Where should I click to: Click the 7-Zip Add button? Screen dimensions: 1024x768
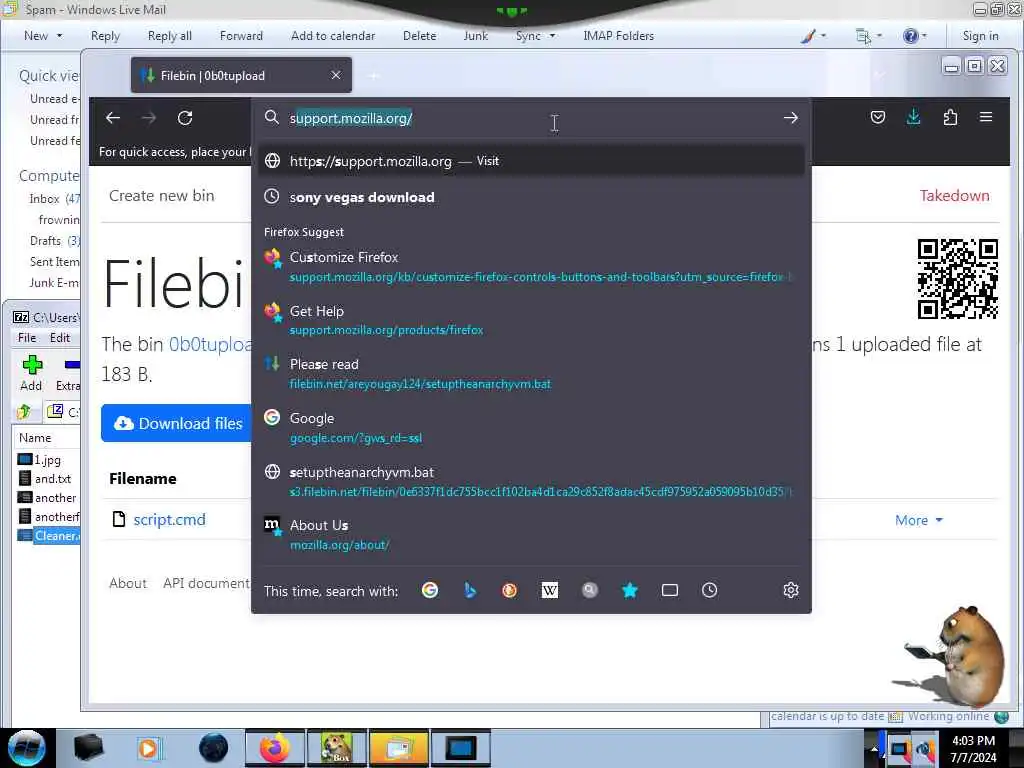click(x=31, y=373)
